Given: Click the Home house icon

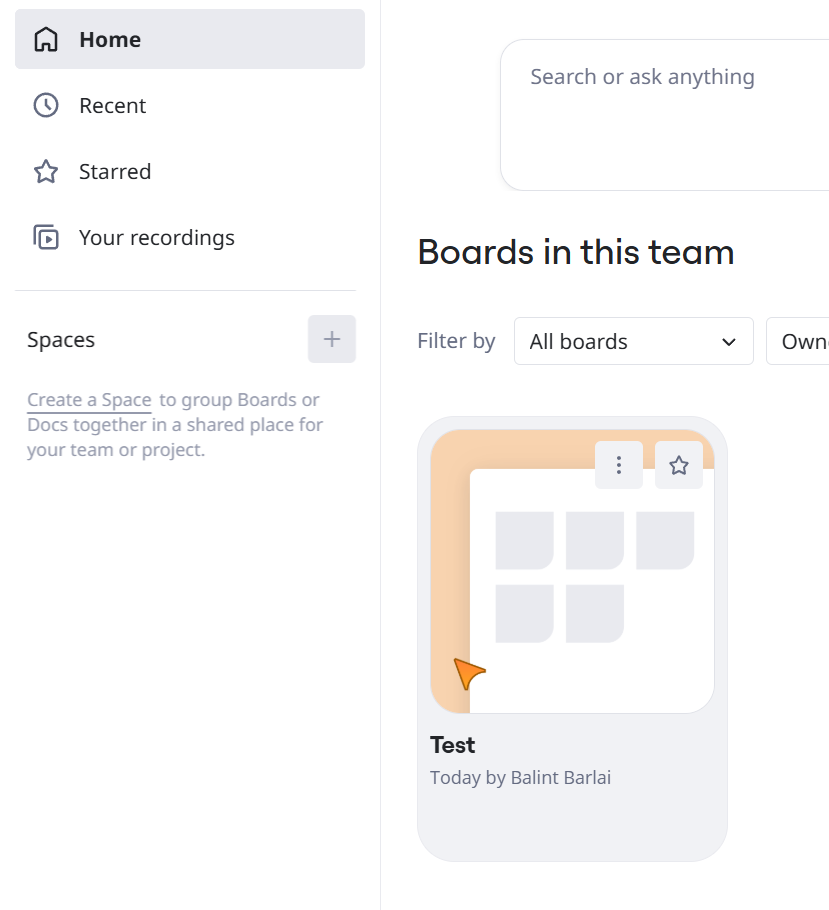Looking at the screenshot, I should 46,39.
